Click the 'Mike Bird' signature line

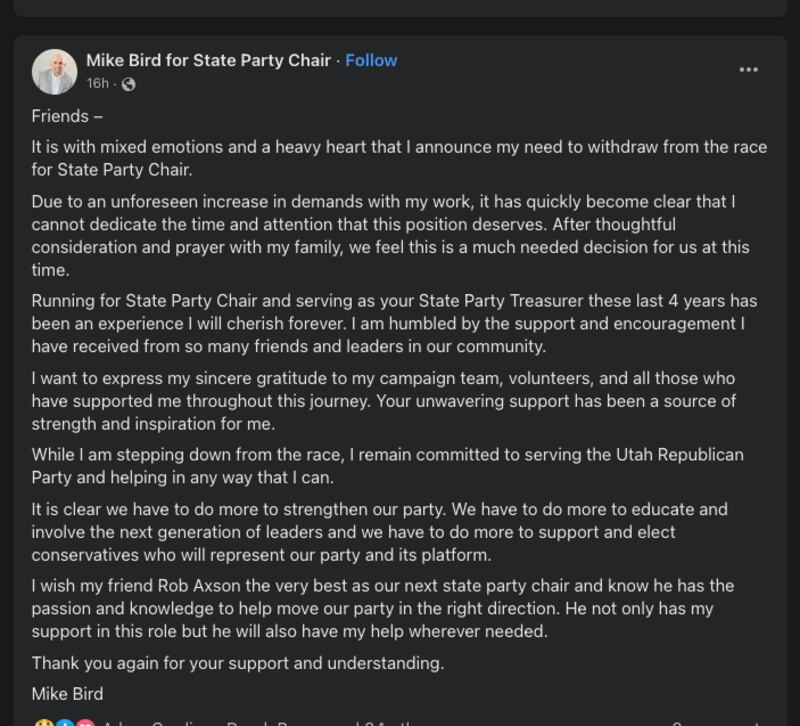coord(67,694)
